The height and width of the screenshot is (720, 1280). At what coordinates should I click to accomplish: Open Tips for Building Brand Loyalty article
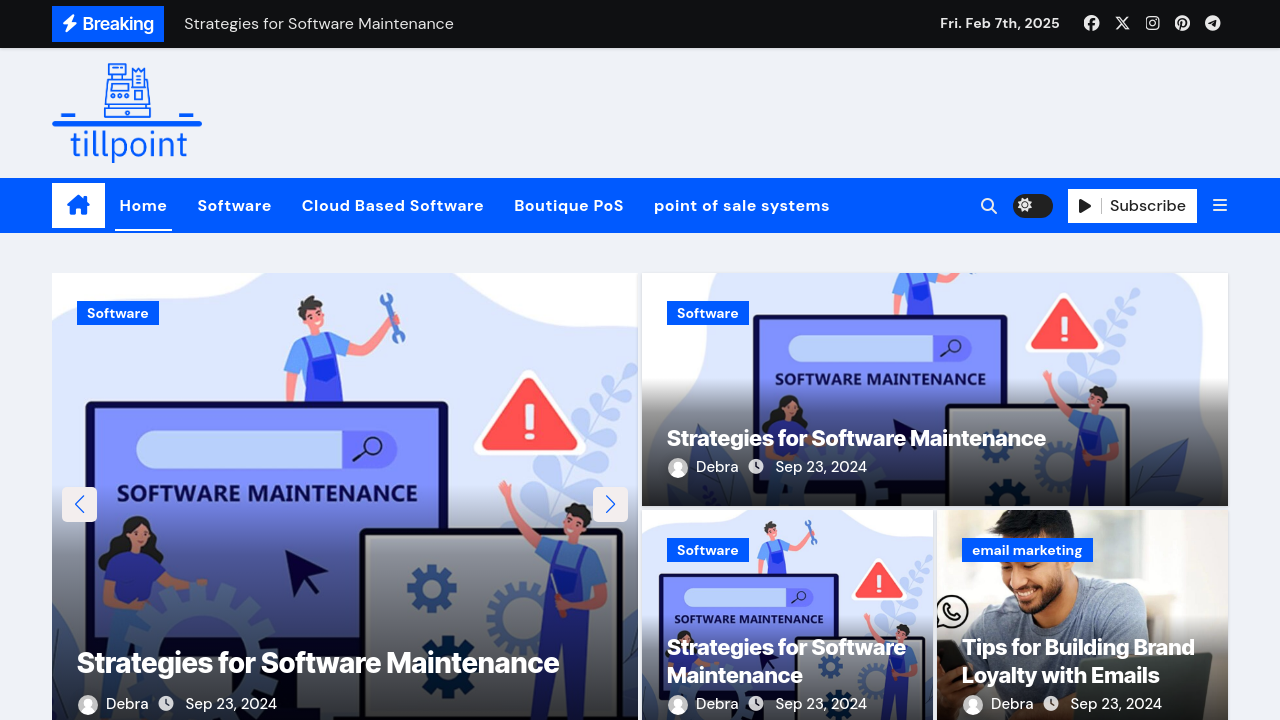(x=1077, y=661)
